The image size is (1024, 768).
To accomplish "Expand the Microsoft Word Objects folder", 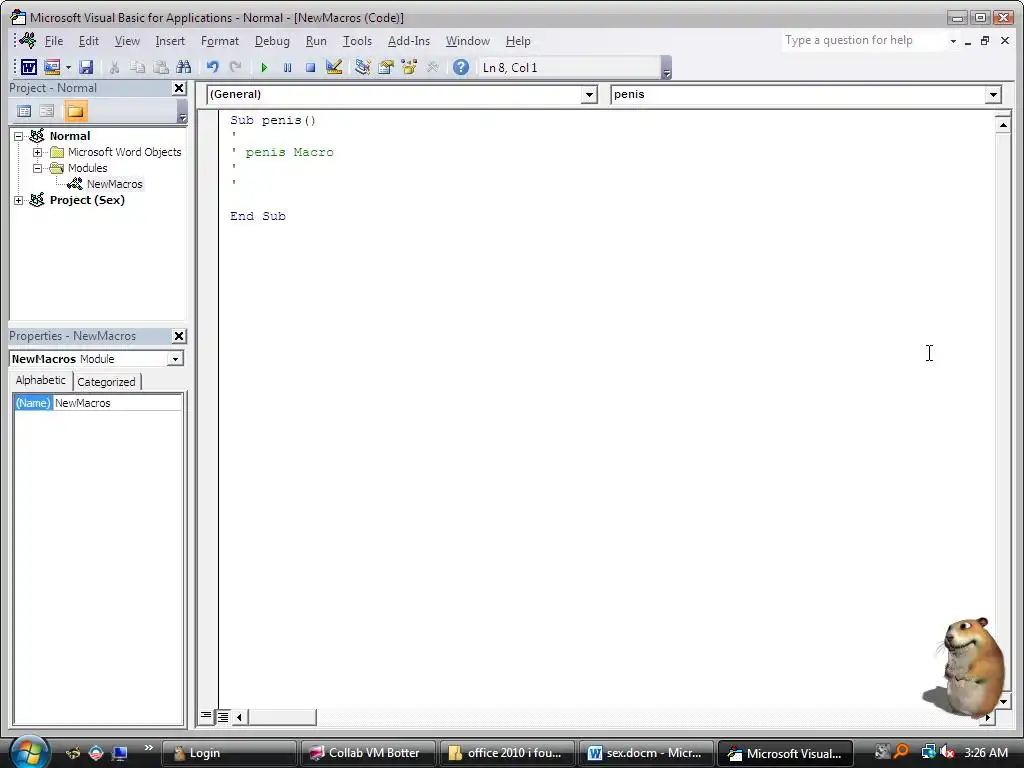I will (37, 152).
